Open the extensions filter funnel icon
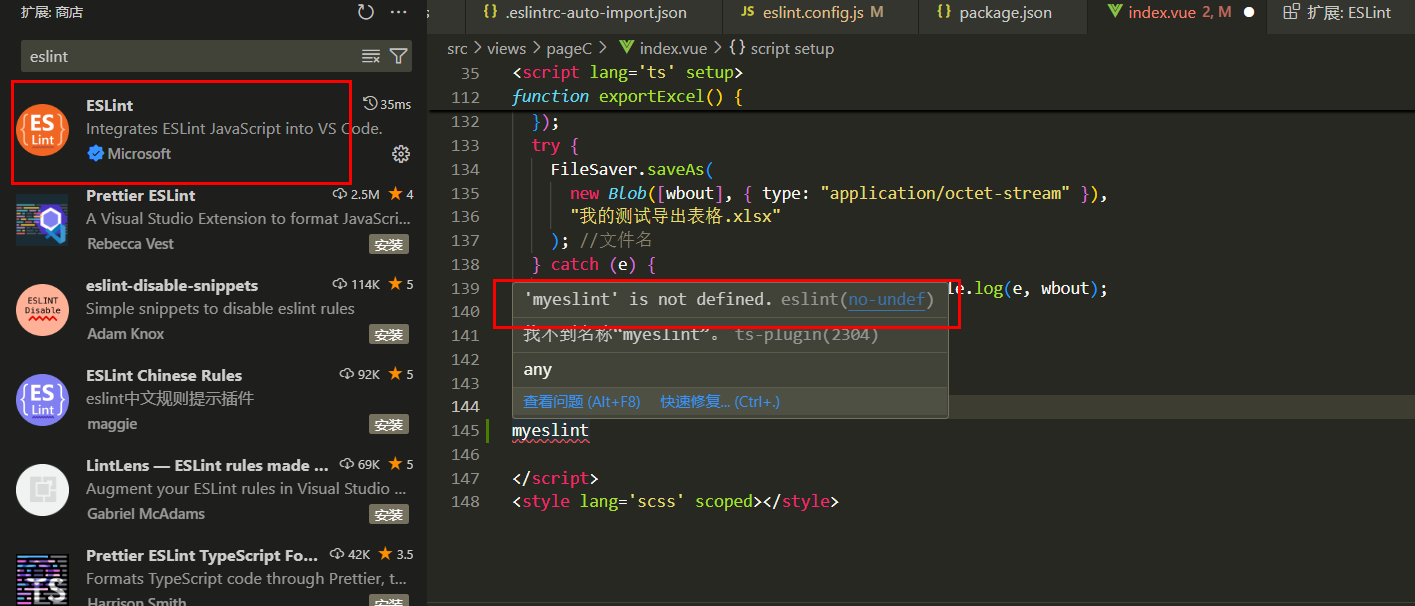The image size is (1415, 606). (x=399, y=56)
